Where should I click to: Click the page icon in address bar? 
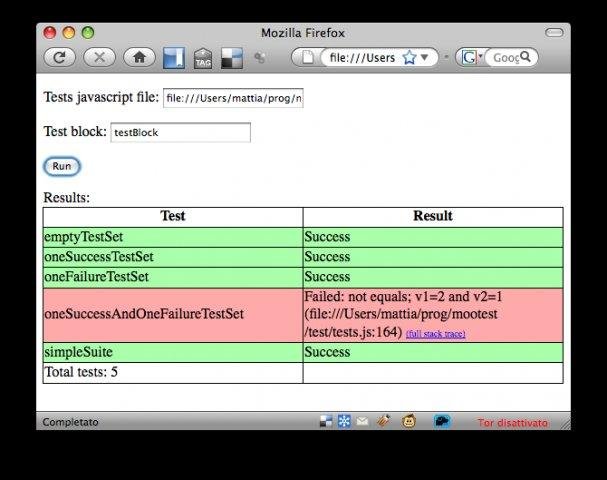click(308, 58)
